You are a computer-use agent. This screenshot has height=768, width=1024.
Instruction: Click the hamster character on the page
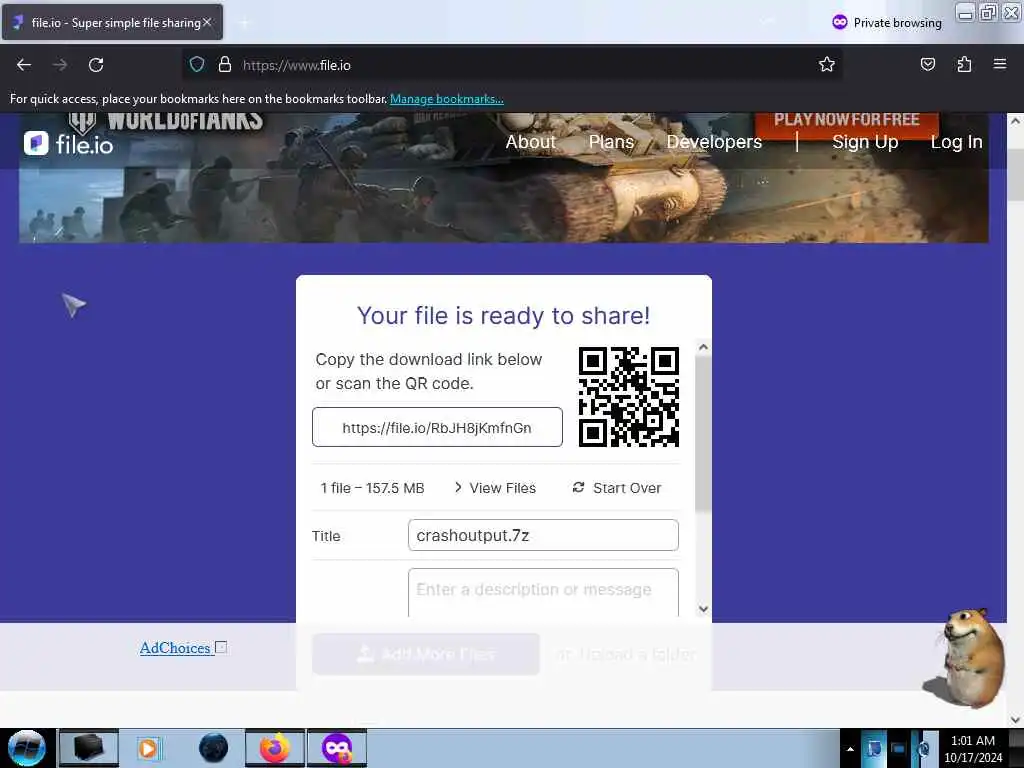965,658
